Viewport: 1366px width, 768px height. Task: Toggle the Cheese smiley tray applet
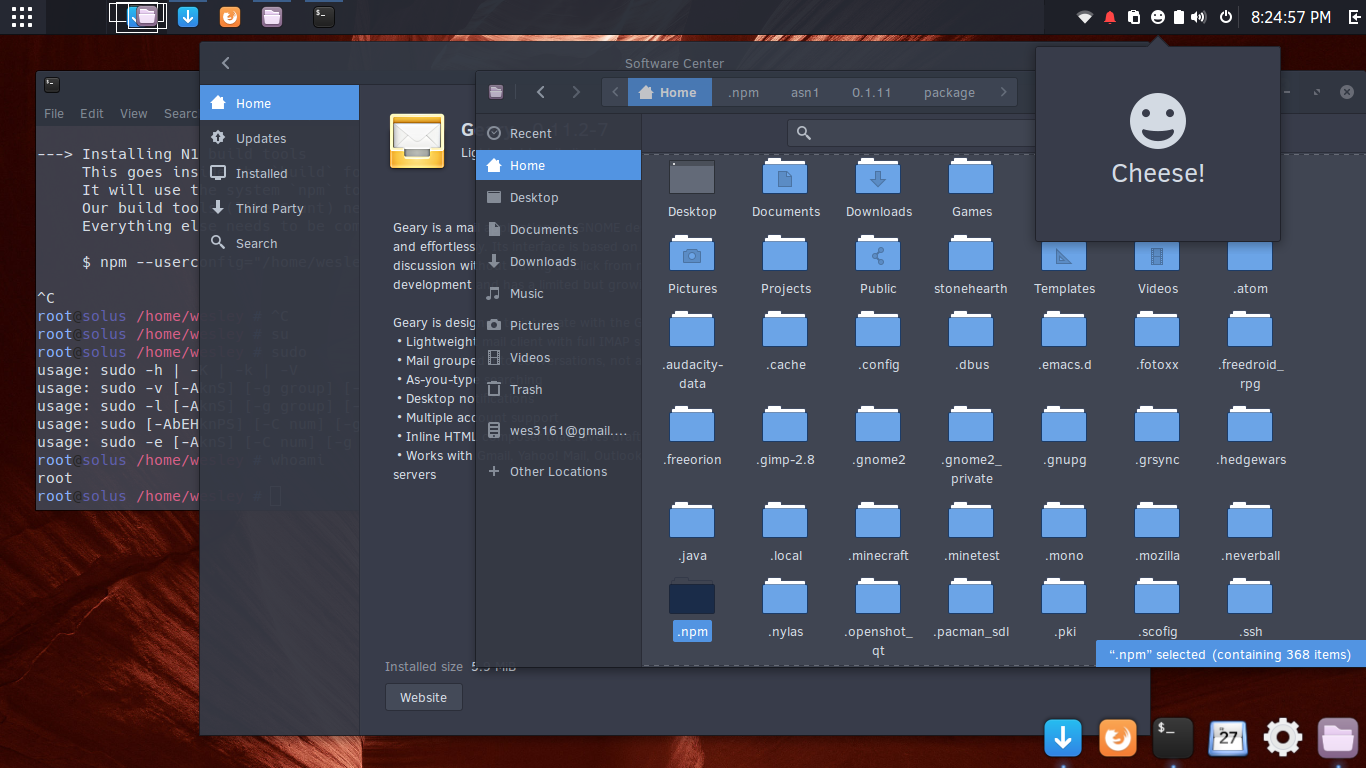coord(1157,17)
